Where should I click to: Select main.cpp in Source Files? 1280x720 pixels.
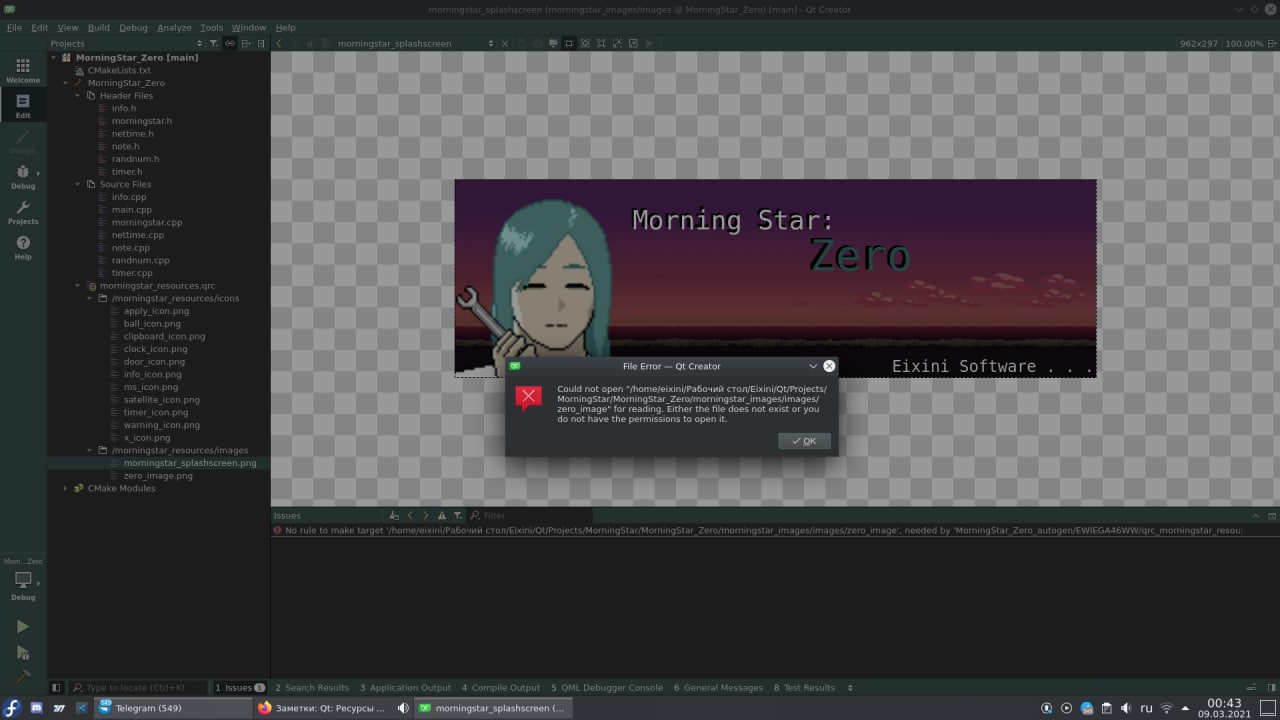pyautogui.click(x=132, y=210)
